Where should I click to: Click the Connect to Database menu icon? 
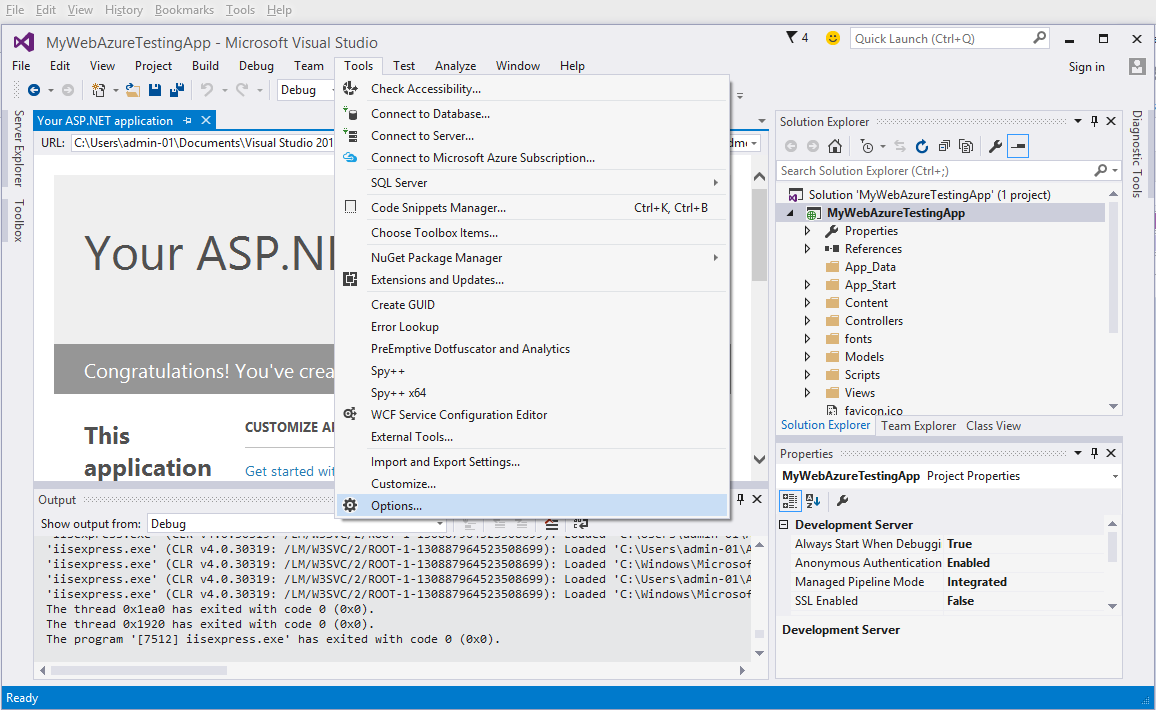click(351, 114)
